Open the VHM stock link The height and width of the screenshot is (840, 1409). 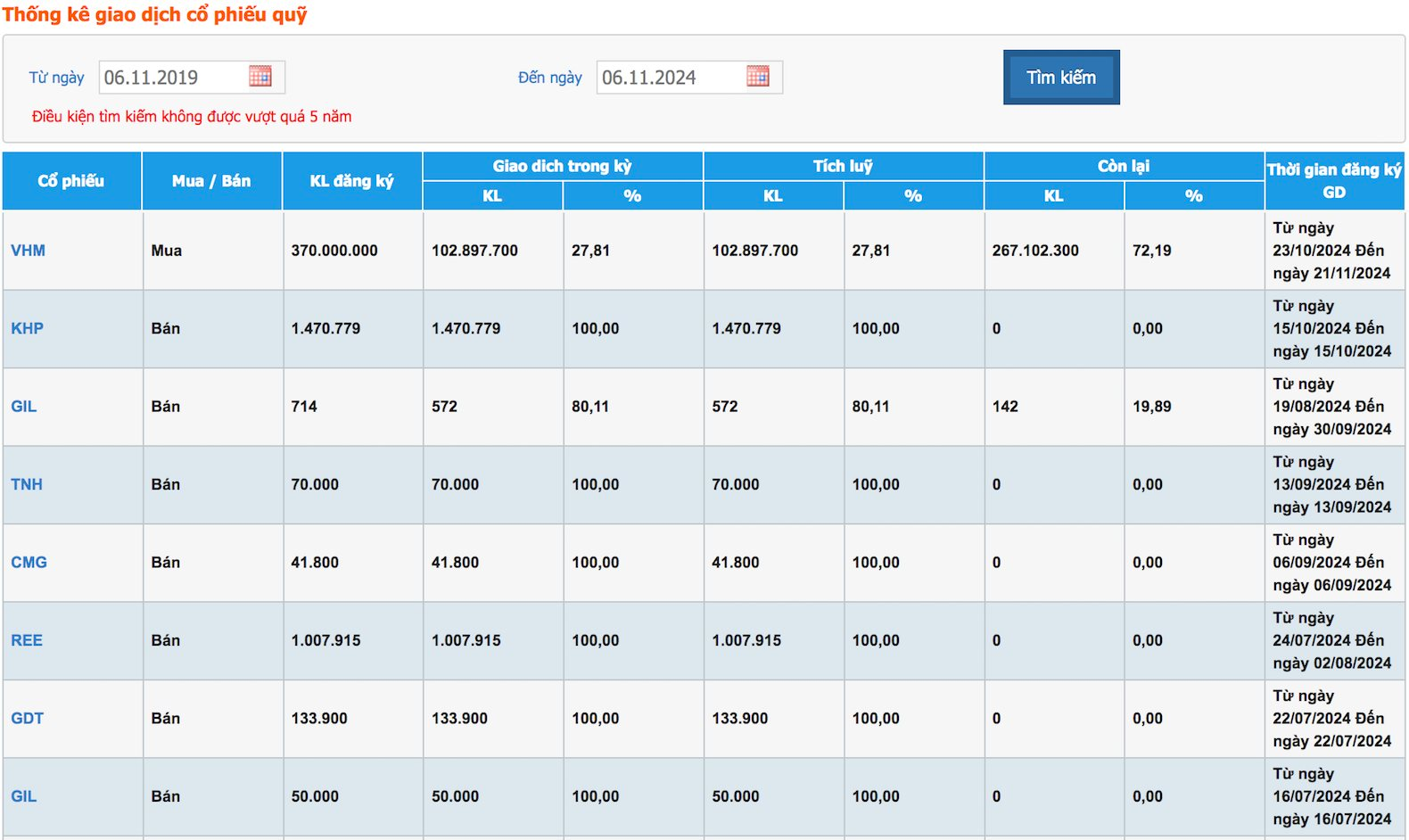[28, 251]
